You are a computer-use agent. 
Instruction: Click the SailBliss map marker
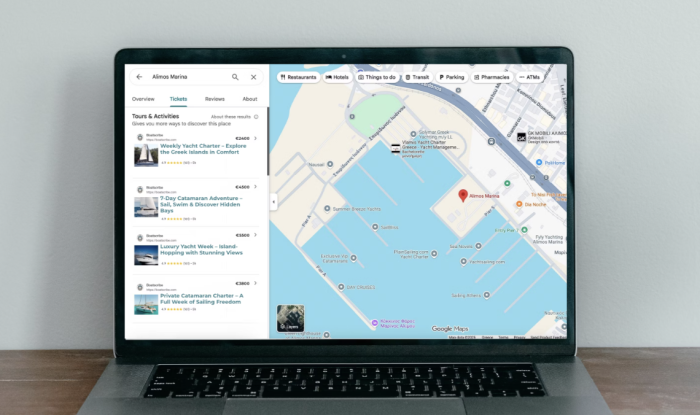(x=375, y=227)
